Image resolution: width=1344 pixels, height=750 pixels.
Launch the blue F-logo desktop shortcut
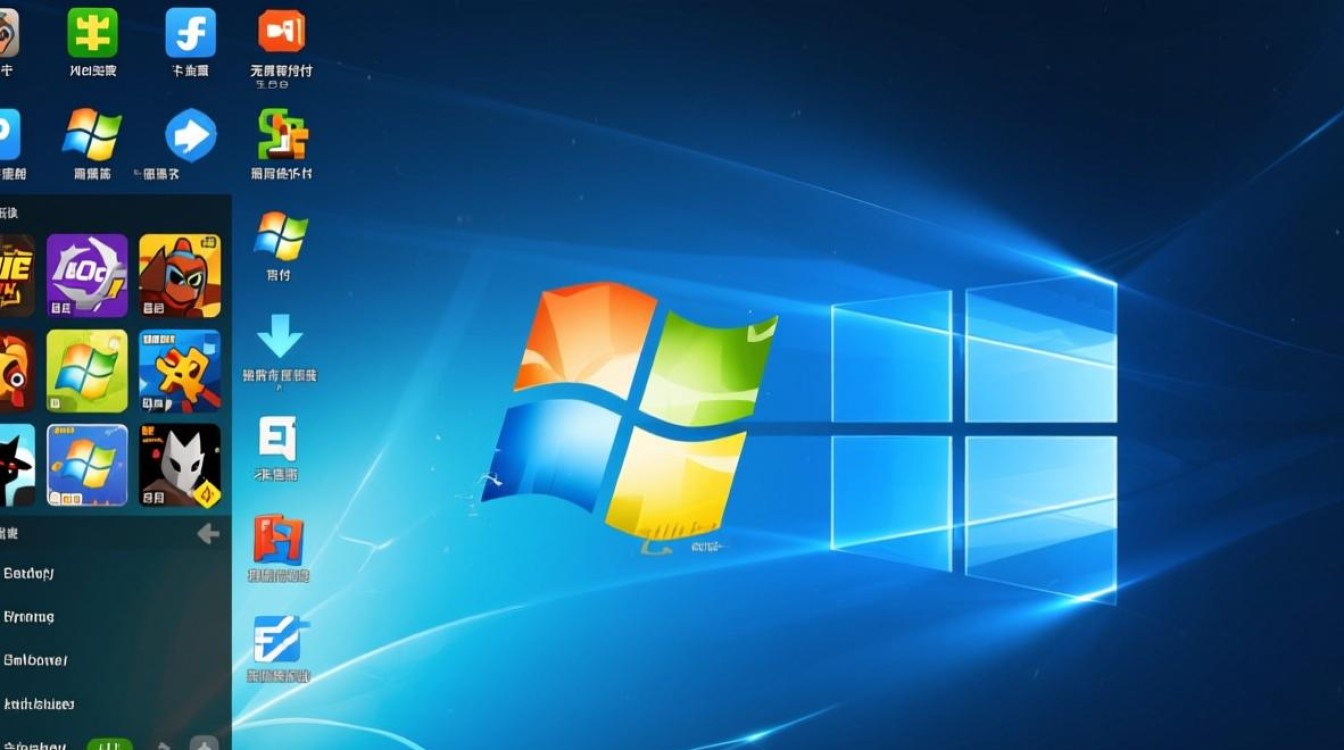[277, 641]
